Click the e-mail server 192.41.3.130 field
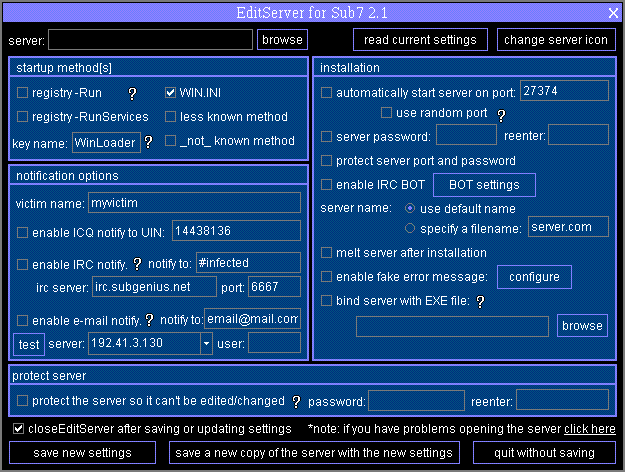This screenshot has height=472, width=625. pyautogui.click(x=144, y=343)
